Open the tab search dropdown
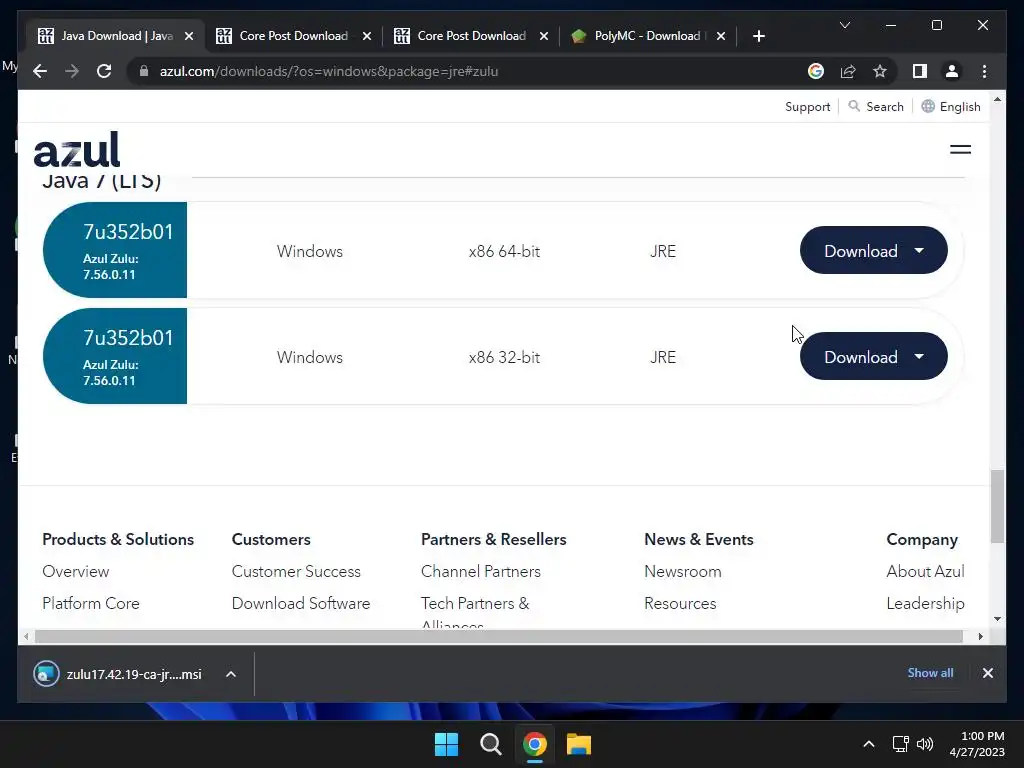The height and width of the screenshot is (768, 1024). tap(844, 25)
